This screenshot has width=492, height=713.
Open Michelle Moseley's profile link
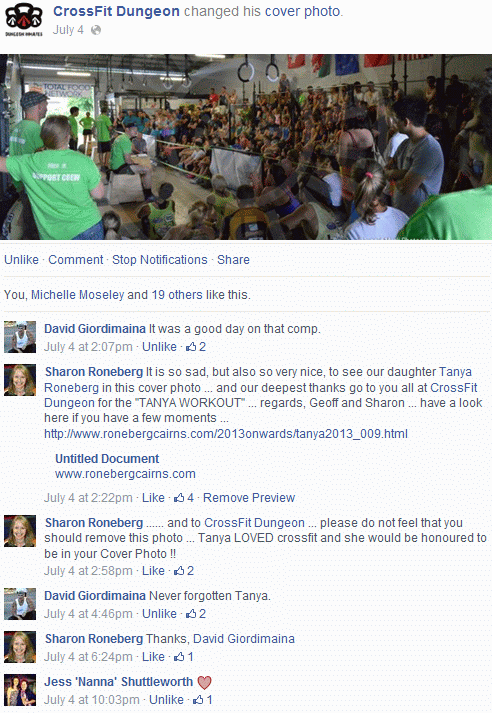pos(78,295)
